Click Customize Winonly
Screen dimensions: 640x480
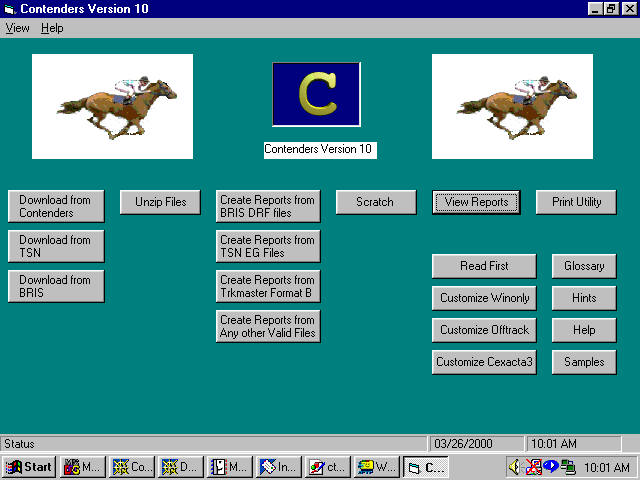click(x=484, y=298)
